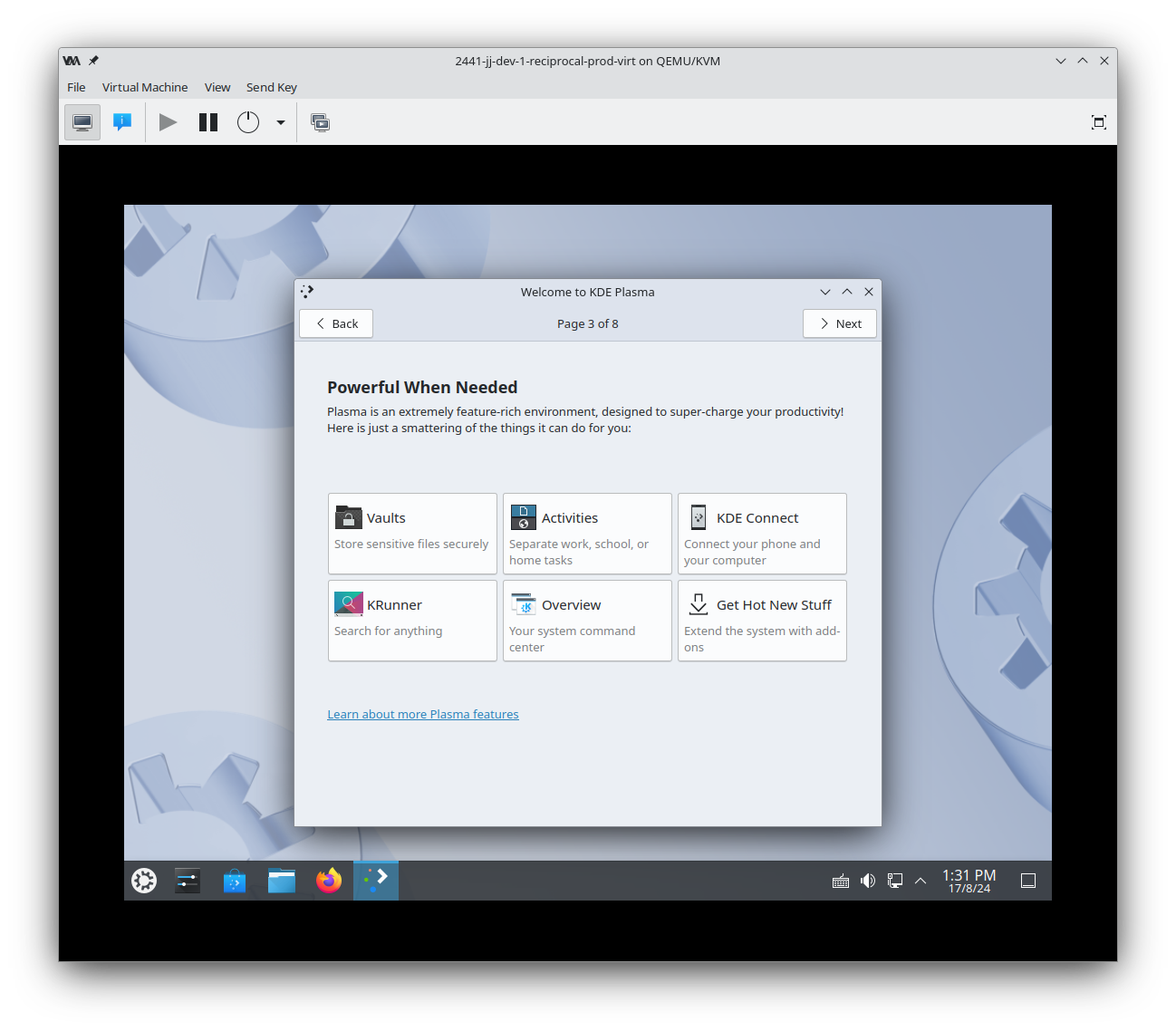Open Dolphin file manager from taskbar

[282, 881]
